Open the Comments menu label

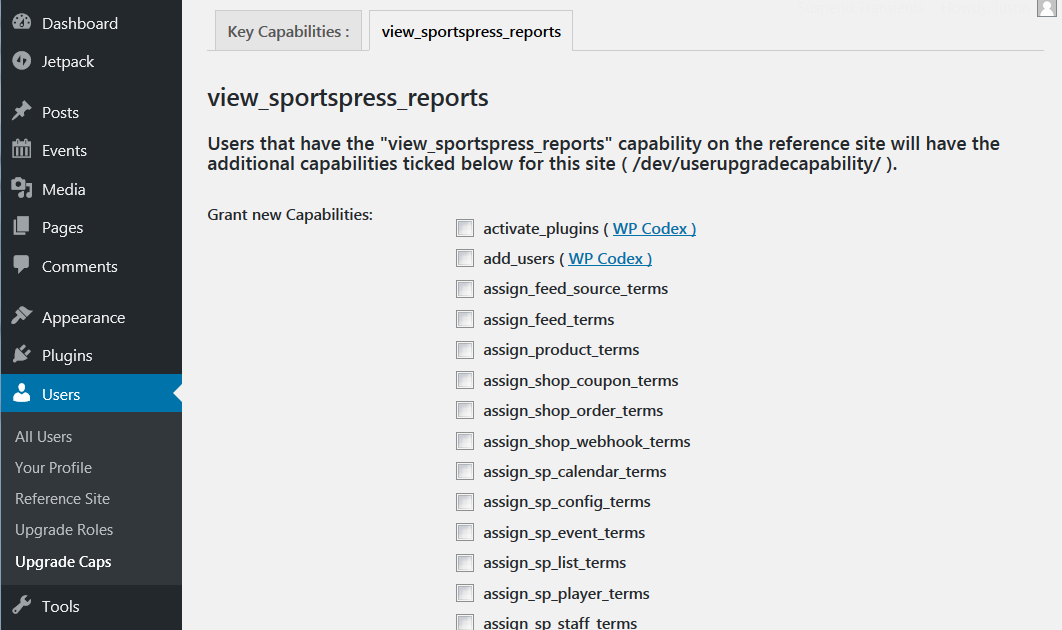coord(80,266)
